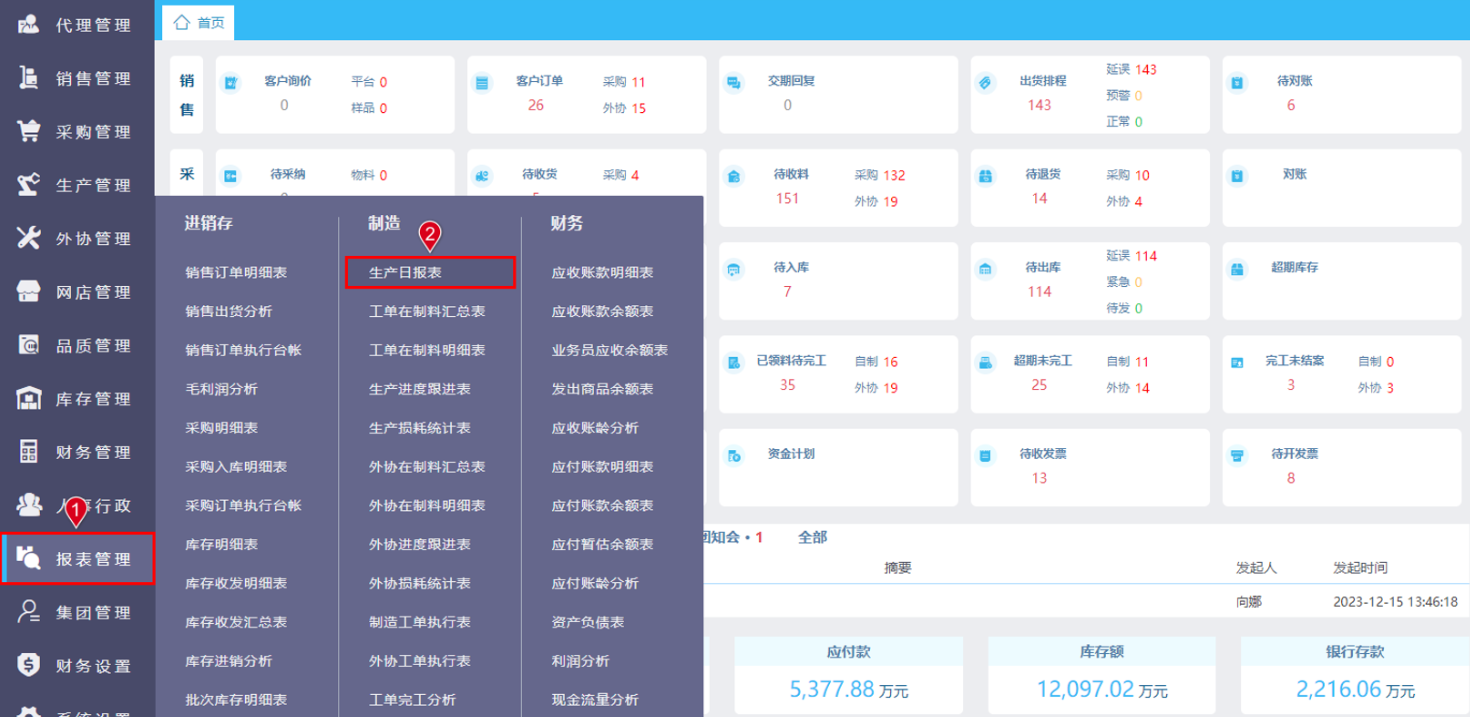Click the 应付款 value 5,377.88
Image resolution: width=1470 pixels, height=717 pixels.
[x=831, y=689]
